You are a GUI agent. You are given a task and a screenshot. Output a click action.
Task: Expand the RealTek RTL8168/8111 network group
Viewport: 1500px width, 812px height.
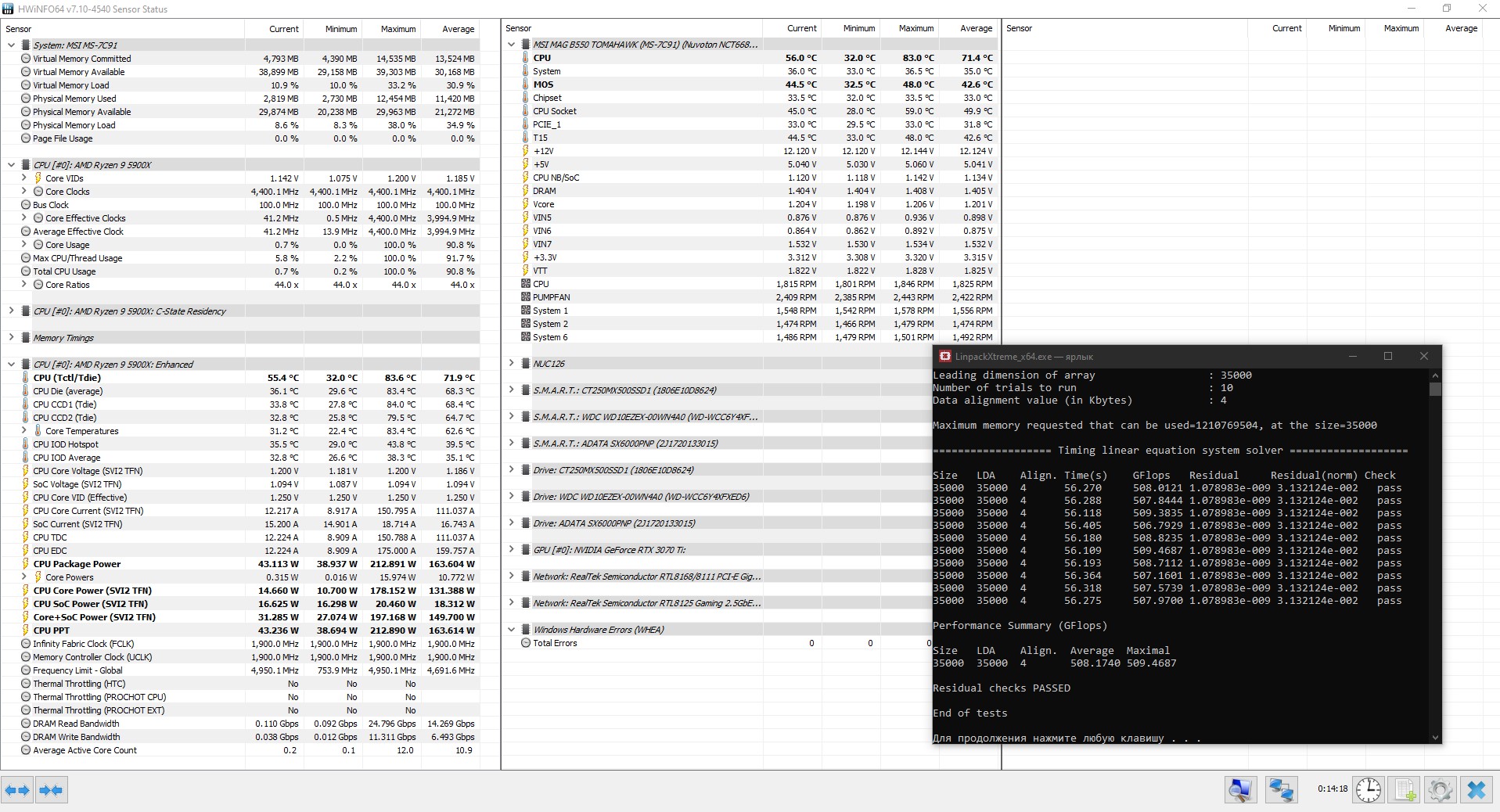pos(511,577)
